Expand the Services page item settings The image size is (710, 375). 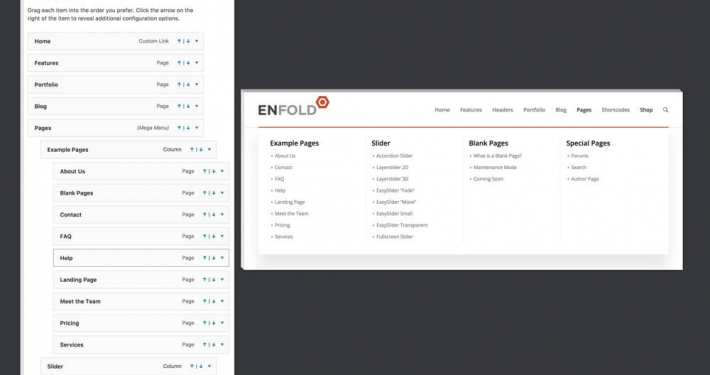(x=222, y=345)
